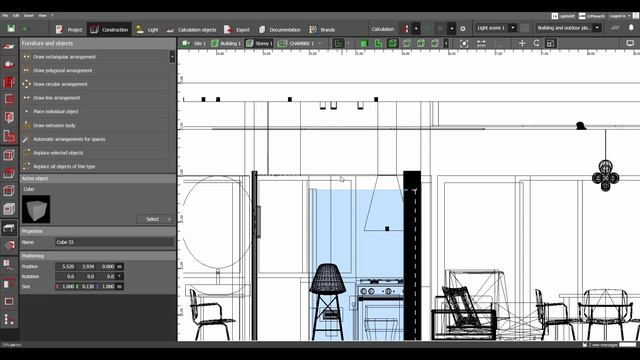Click the Size Y value 0.130

pyautogui.click(x=87, y=287)
